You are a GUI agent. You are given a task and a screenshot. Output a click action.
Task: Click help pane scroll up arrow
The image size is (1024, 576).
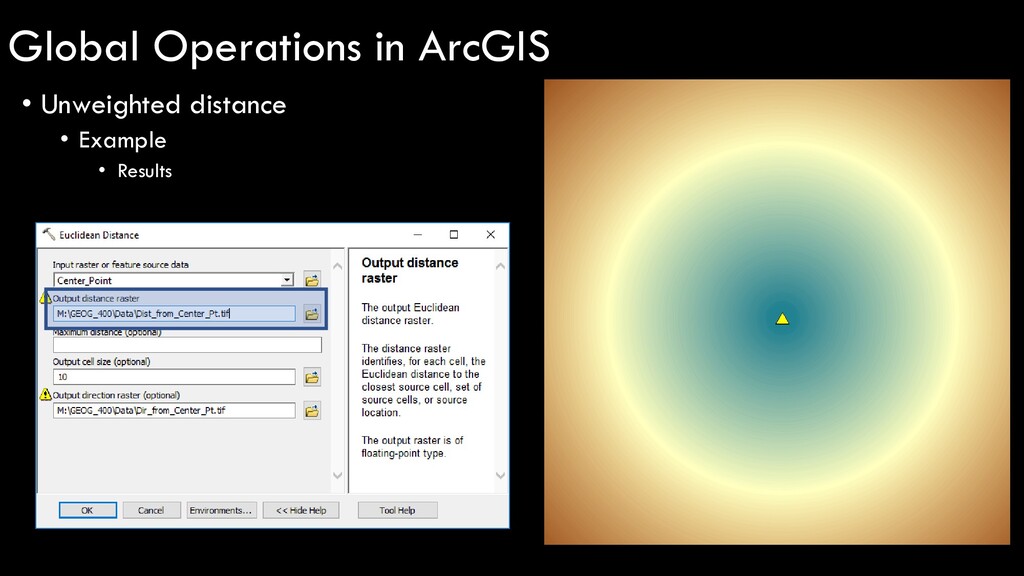tap(500, 266)
